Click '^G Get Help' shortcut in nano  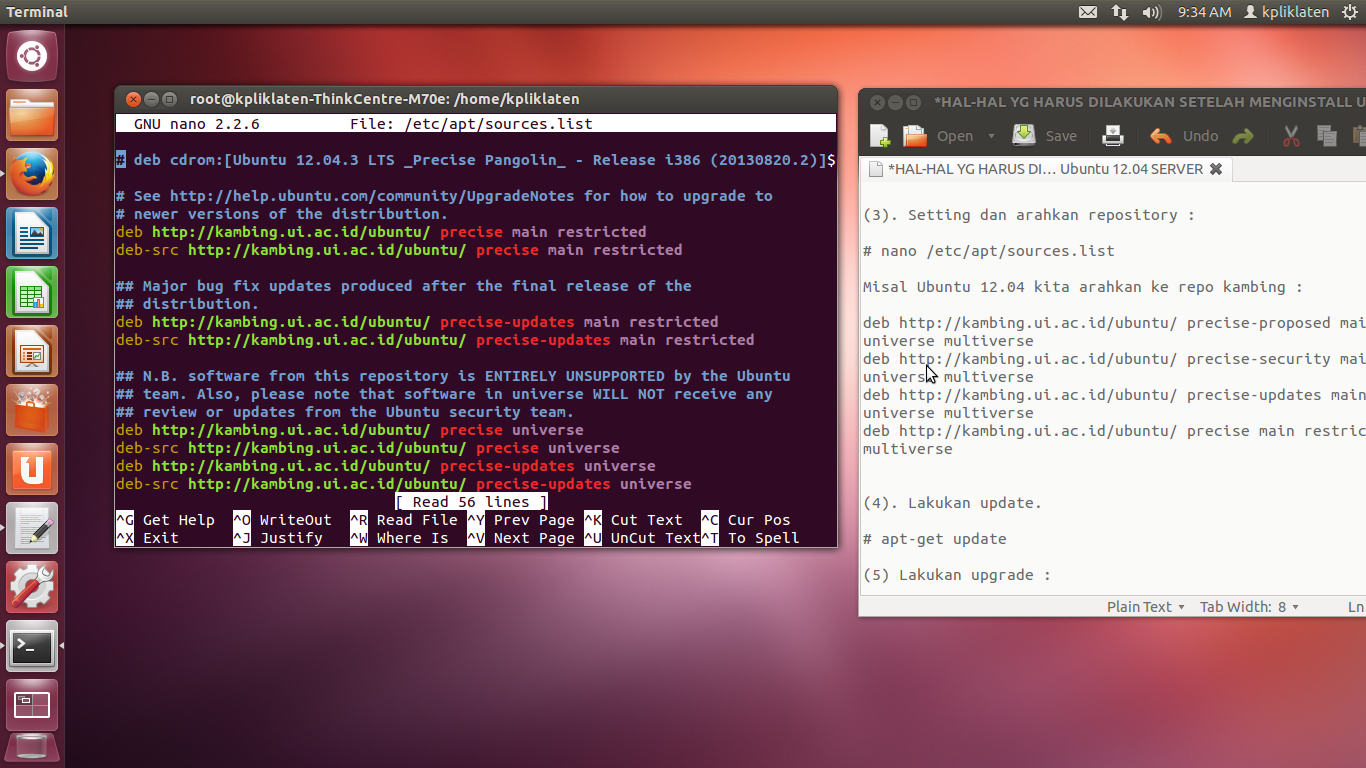coord(165,520)
